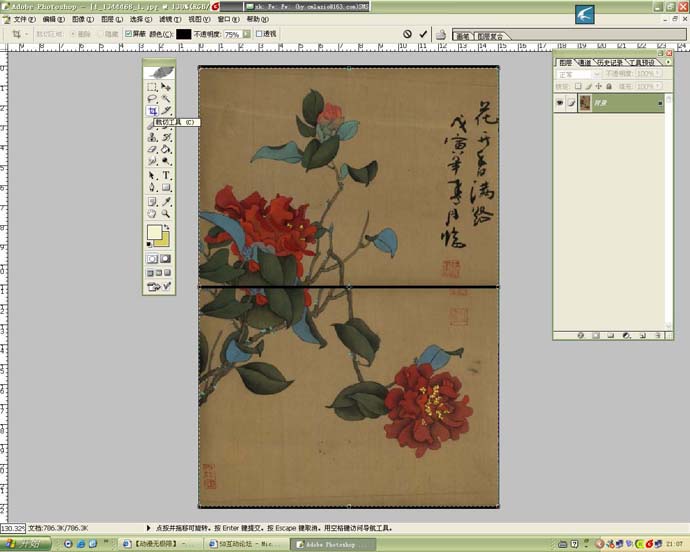The height and width of the screenshot is (552, 690).
Task: Open the File (文件) menu
Action: (x=24, y=19)
